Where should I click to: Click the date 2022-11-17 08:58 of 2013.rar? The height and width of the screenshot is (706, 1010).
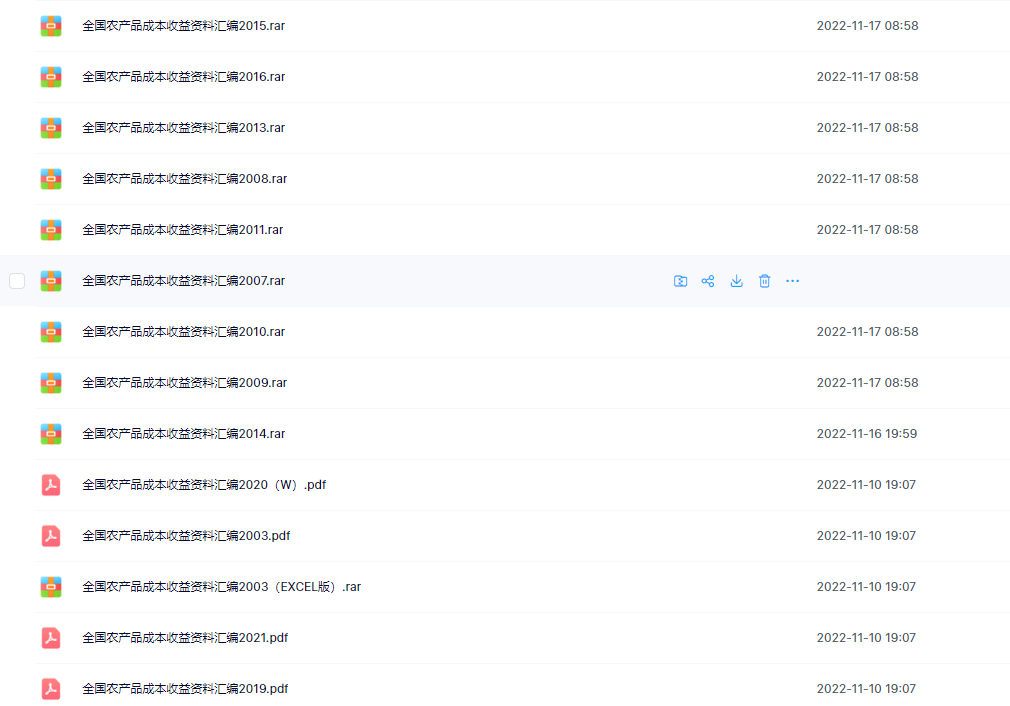pos(867,128)
